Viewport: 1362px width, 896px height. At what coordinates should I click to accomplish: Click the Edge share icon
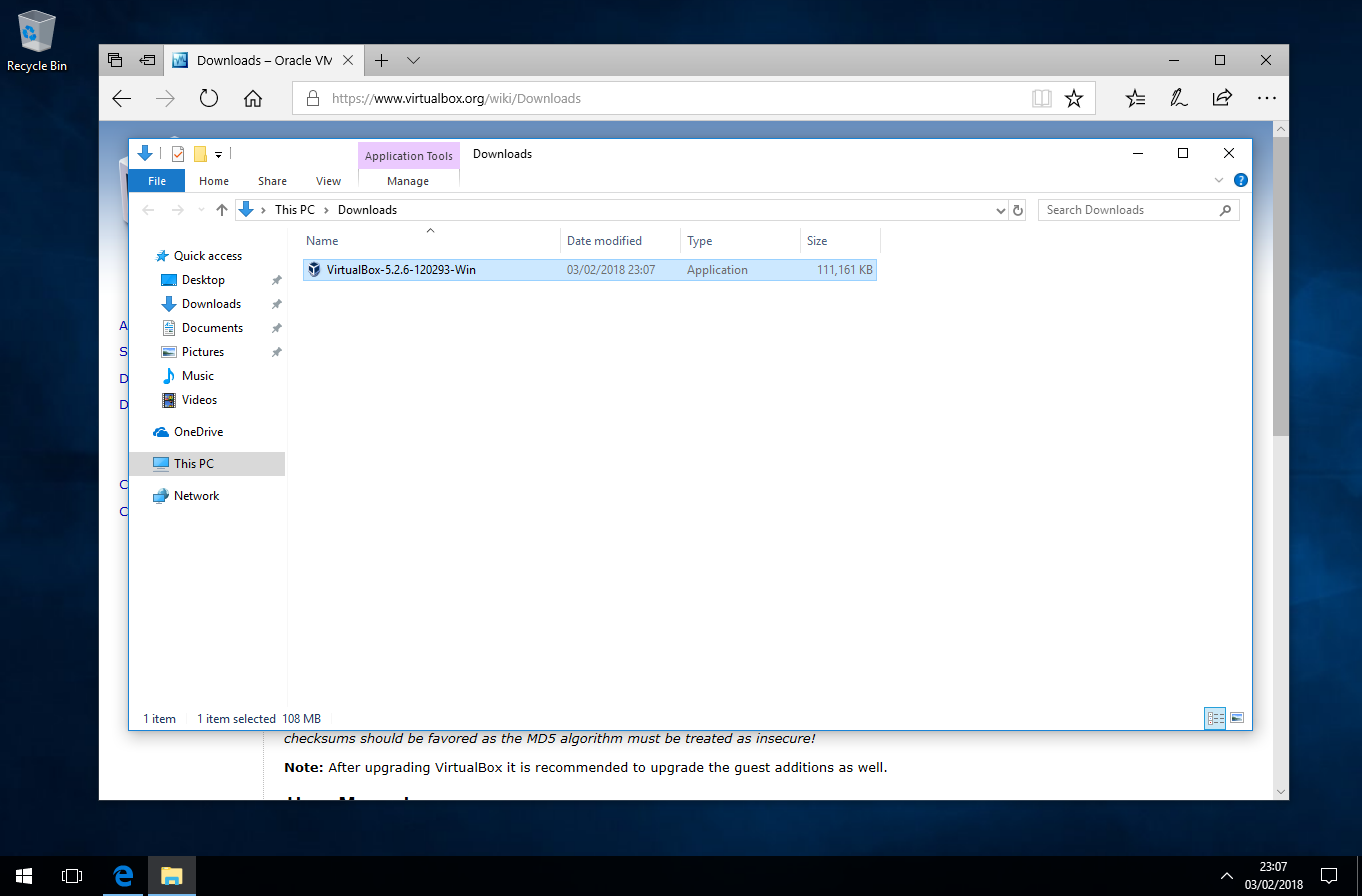click(1222, 98)
